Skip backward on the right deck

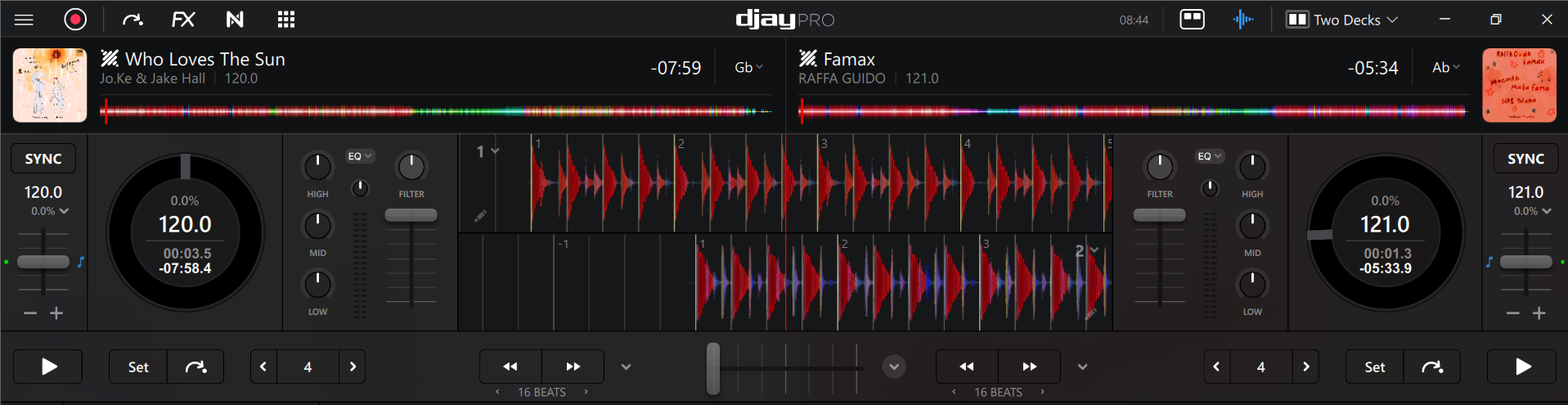click(x=967, y=367)
